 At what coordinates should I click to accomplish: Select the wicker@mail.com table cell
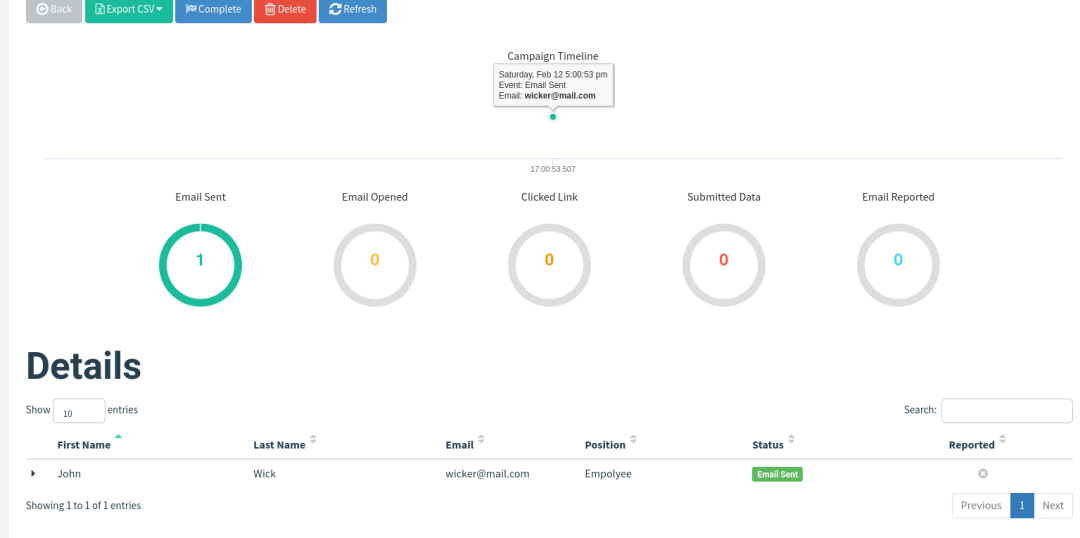coord(488,473)
